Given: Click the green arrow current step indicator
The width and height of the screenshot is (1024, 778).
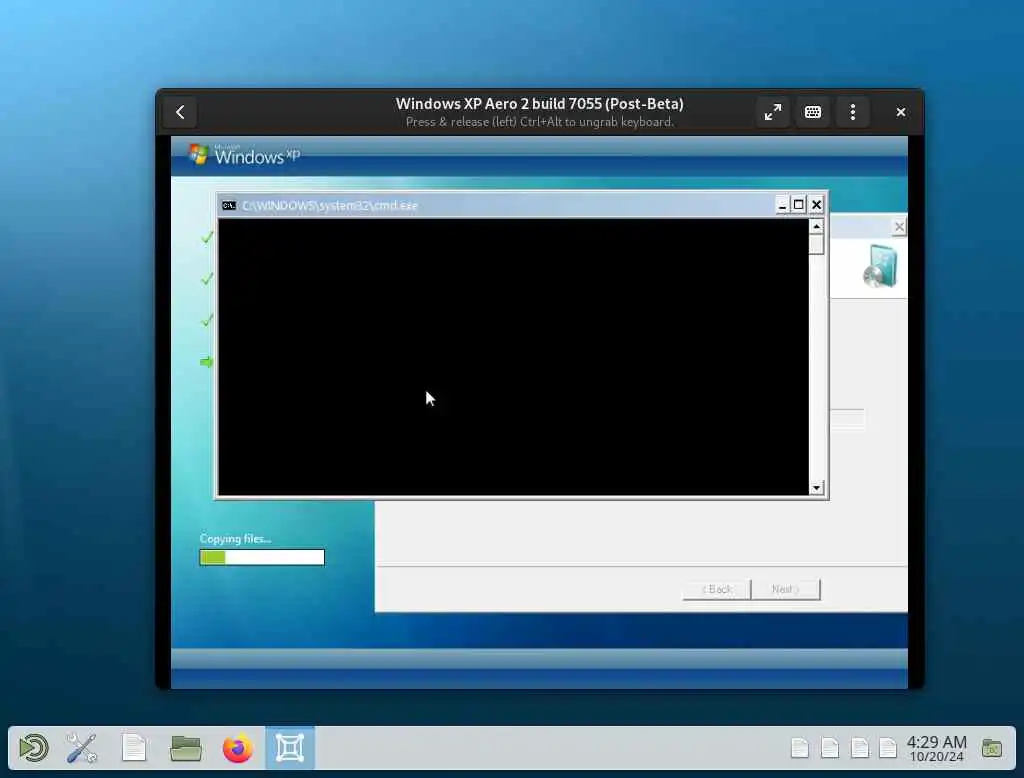Looking at the screenshot, I should (x=206, y=362).
